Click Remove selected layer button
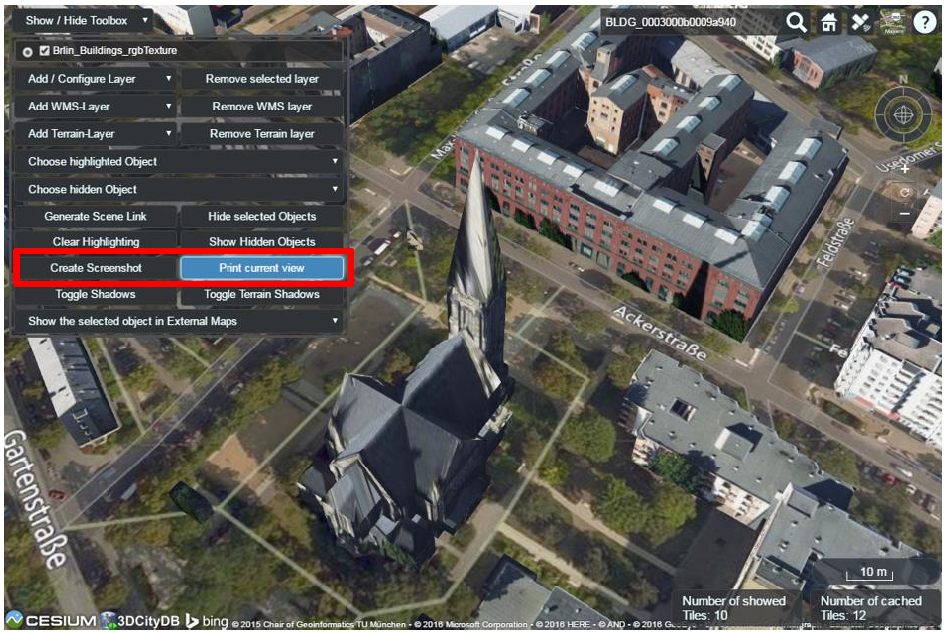This screenshot has height=634, width=946. coord(262,79)
